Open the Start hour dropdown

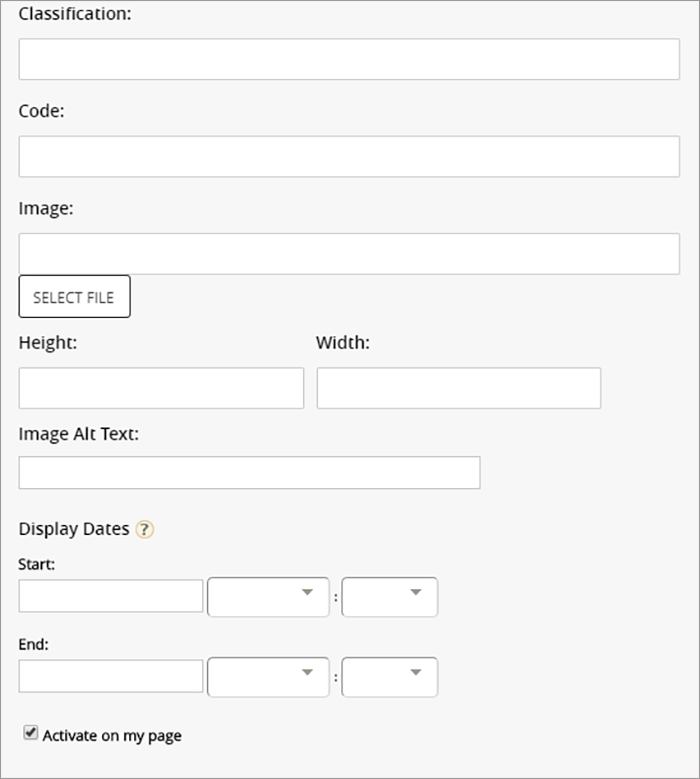click(x=268, y=597)
